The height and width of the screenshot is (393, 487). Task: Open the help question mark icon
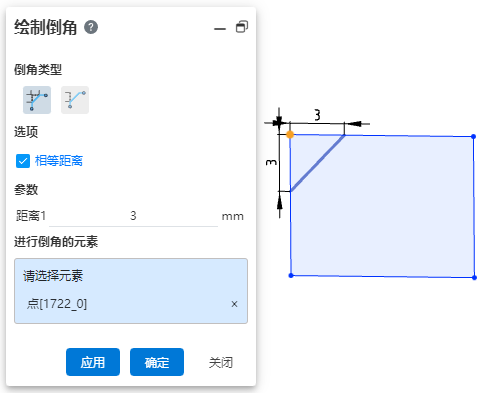click(x=91, y=27)
